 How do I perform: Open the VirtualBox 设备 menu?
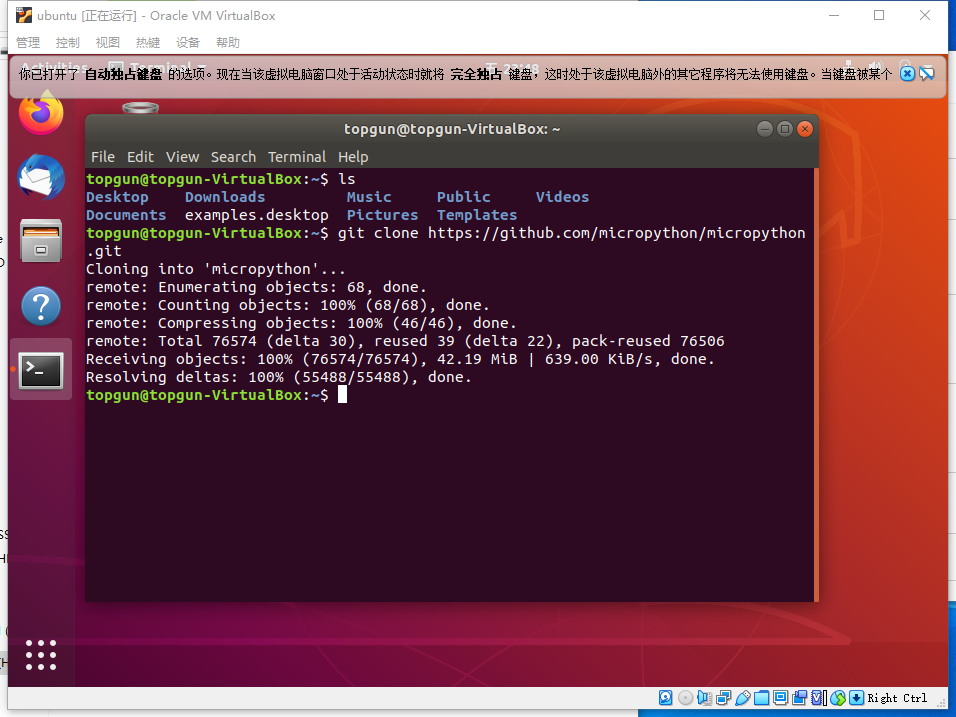(x=188, y=42)
